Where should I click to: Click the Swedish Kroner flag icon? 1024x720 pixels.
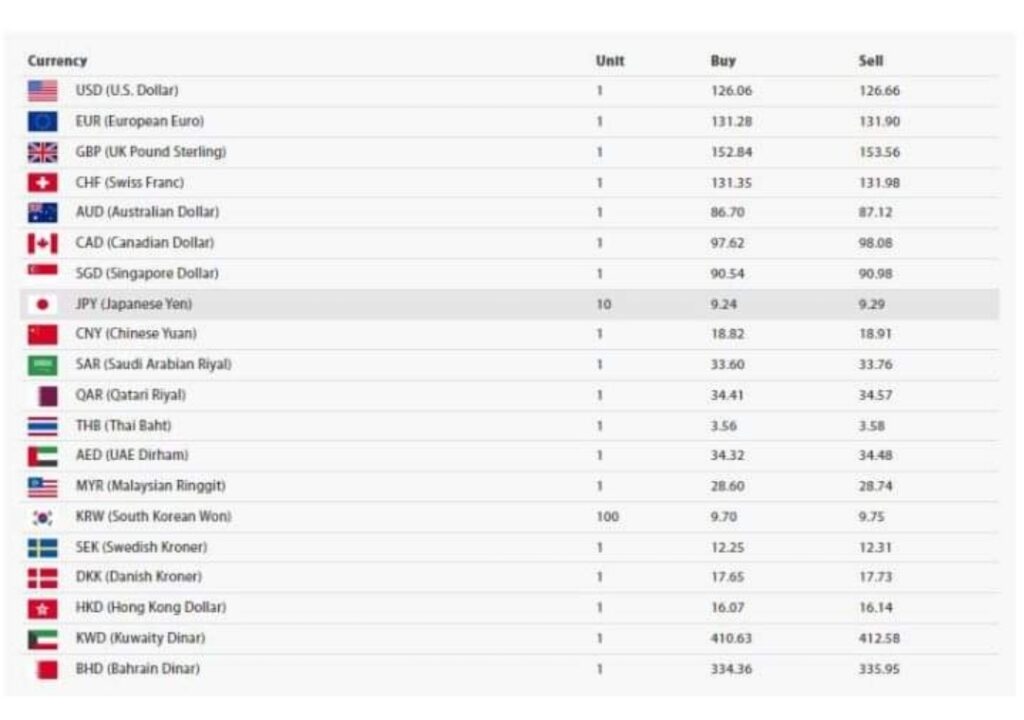point(42,548)
